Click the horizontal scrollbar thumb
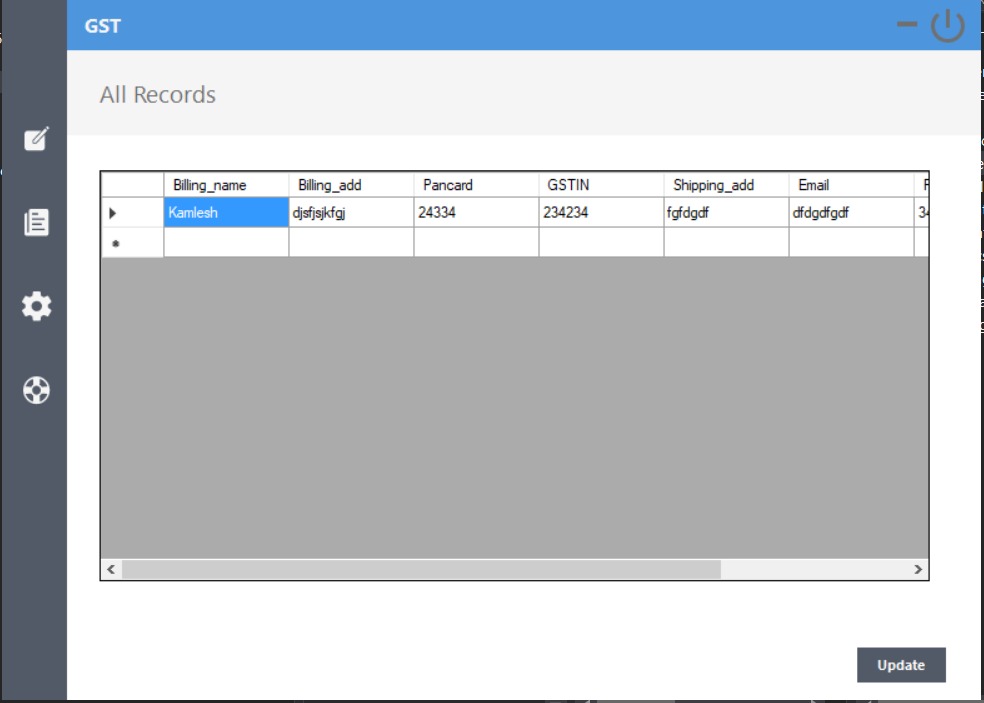Viewport: 984px width, 703px height. 421,569
